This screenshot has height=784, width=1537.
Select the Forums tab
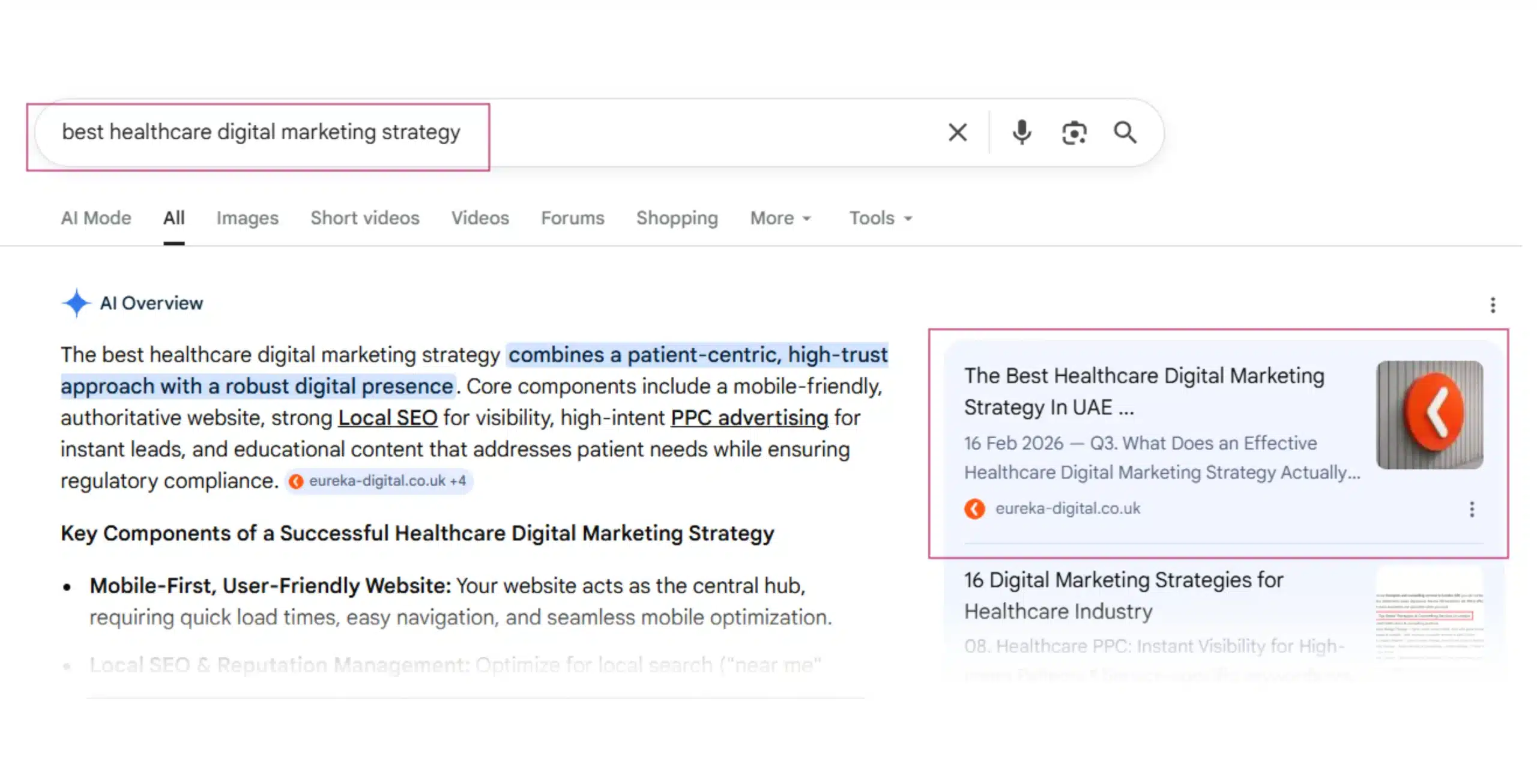[x=572, y=218]
